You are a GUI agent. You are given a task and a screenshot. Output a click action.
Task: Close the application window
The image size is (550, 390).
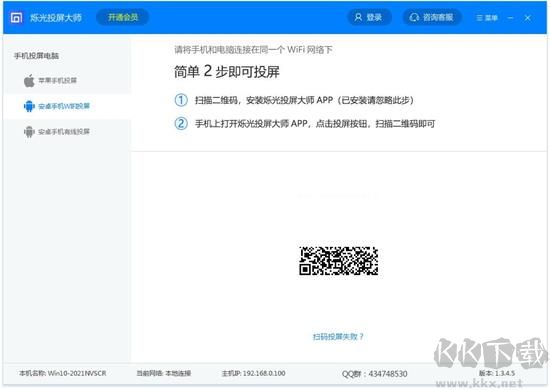click(x=528, y=18)
